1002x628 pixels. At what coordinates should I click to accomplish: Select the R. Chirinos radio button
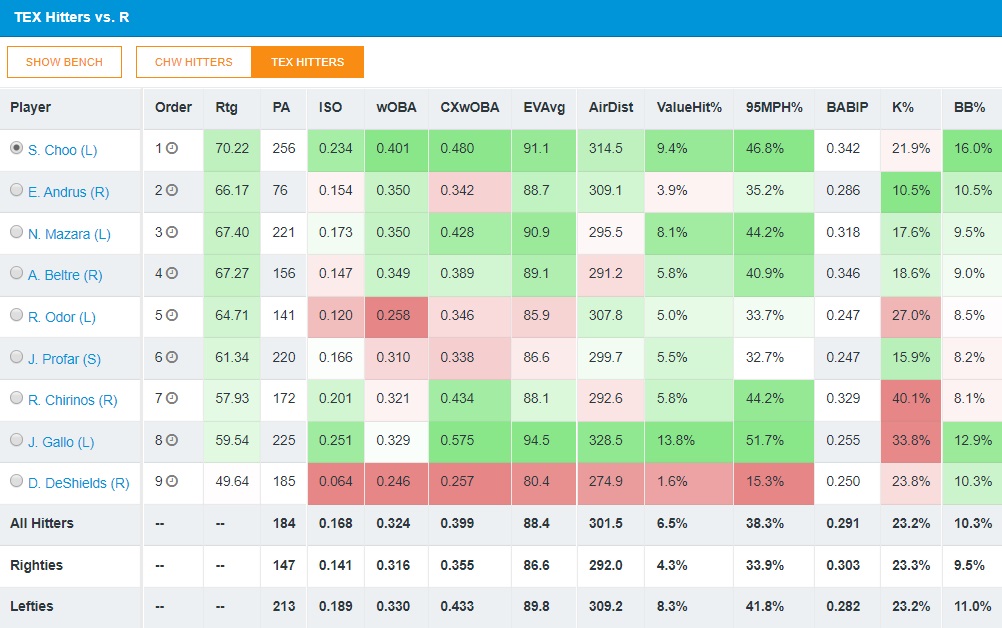17,398
